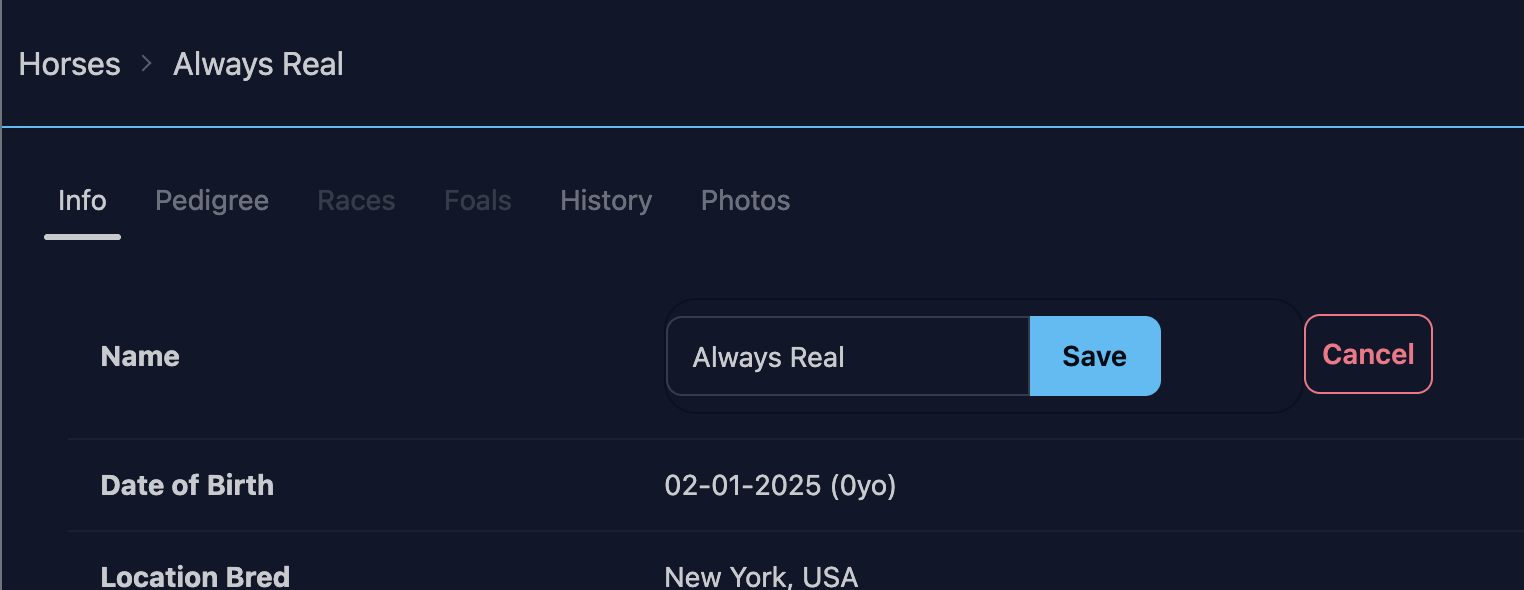Click the Horses breadcrumb link

point(69,65)
